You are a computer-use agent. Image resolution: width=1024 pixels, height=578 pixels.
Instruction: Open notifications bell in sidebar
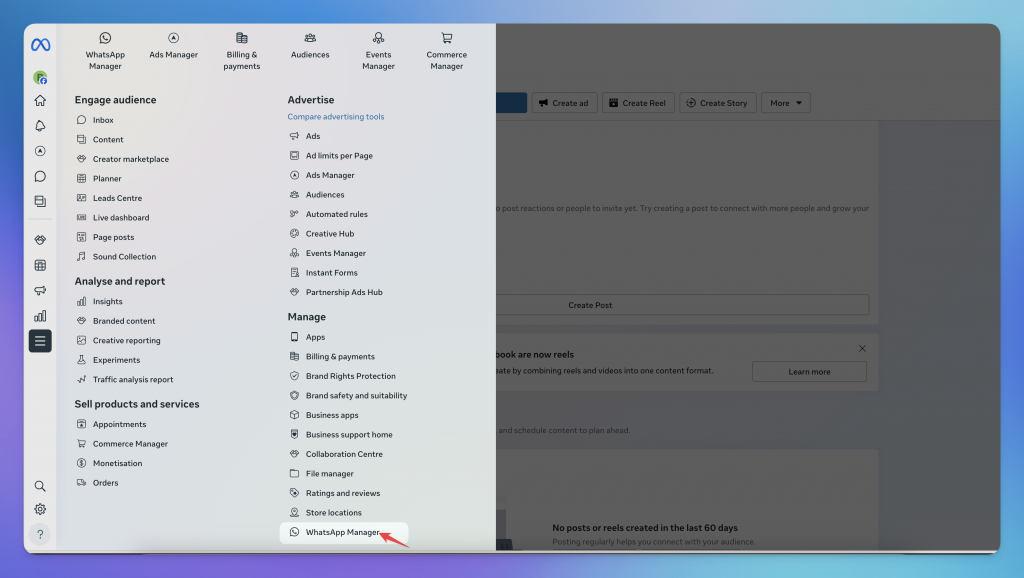pyautogui.click(x=40, y=126)
